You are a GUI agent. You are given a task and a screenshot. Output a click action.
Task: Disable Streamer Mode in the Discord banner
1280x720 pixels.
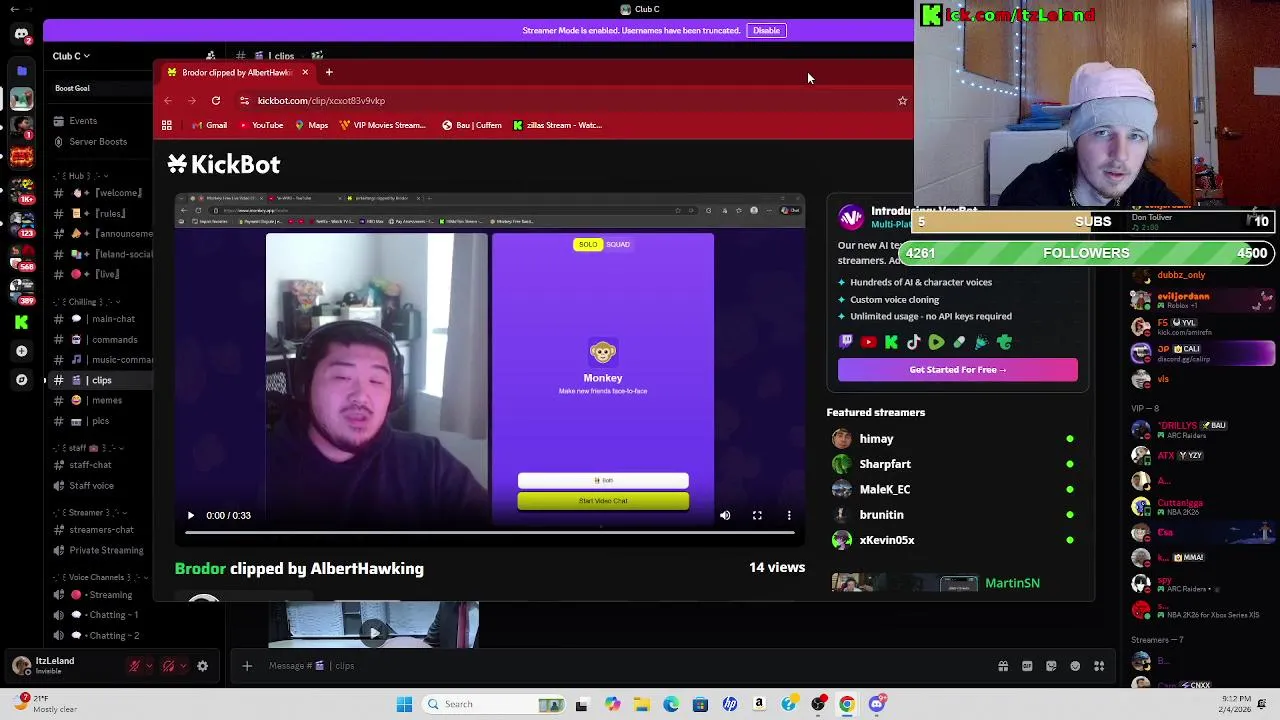pos(766,30)
